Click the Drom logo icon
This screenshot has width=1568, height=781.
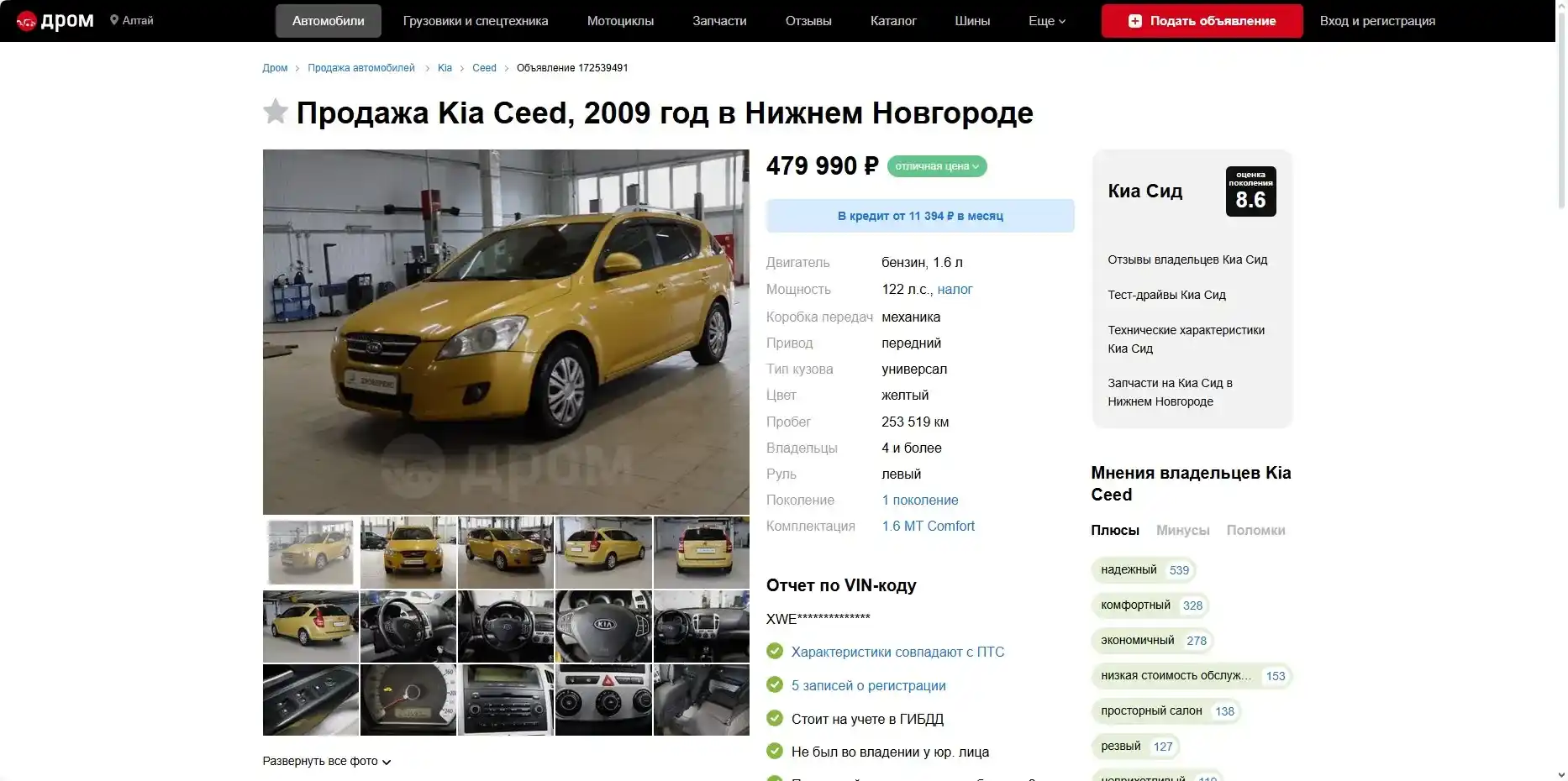pos(26,21)
